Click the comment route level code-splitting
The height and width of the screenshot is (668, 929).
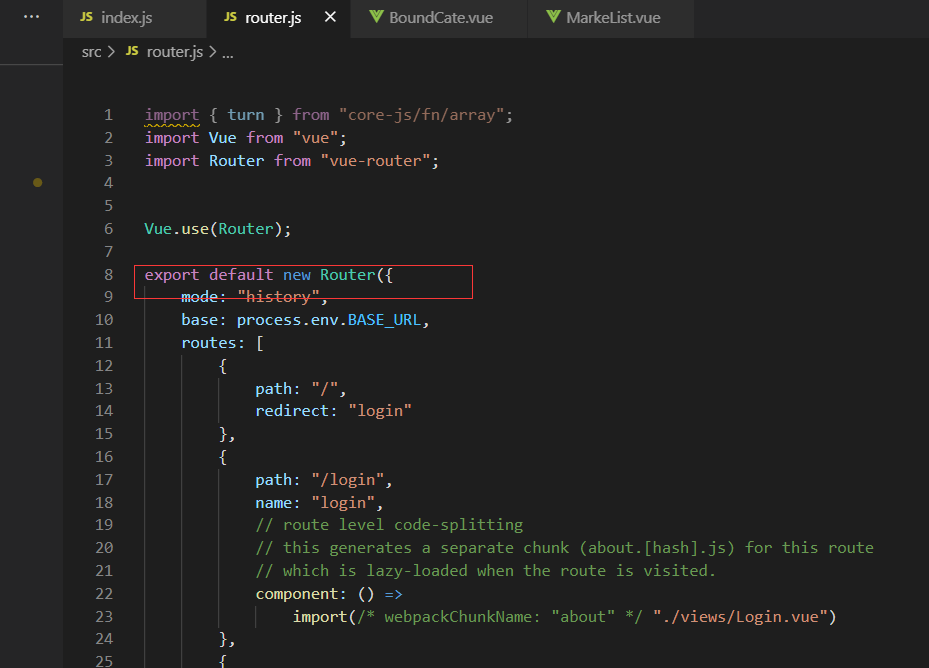click(389, 525)
